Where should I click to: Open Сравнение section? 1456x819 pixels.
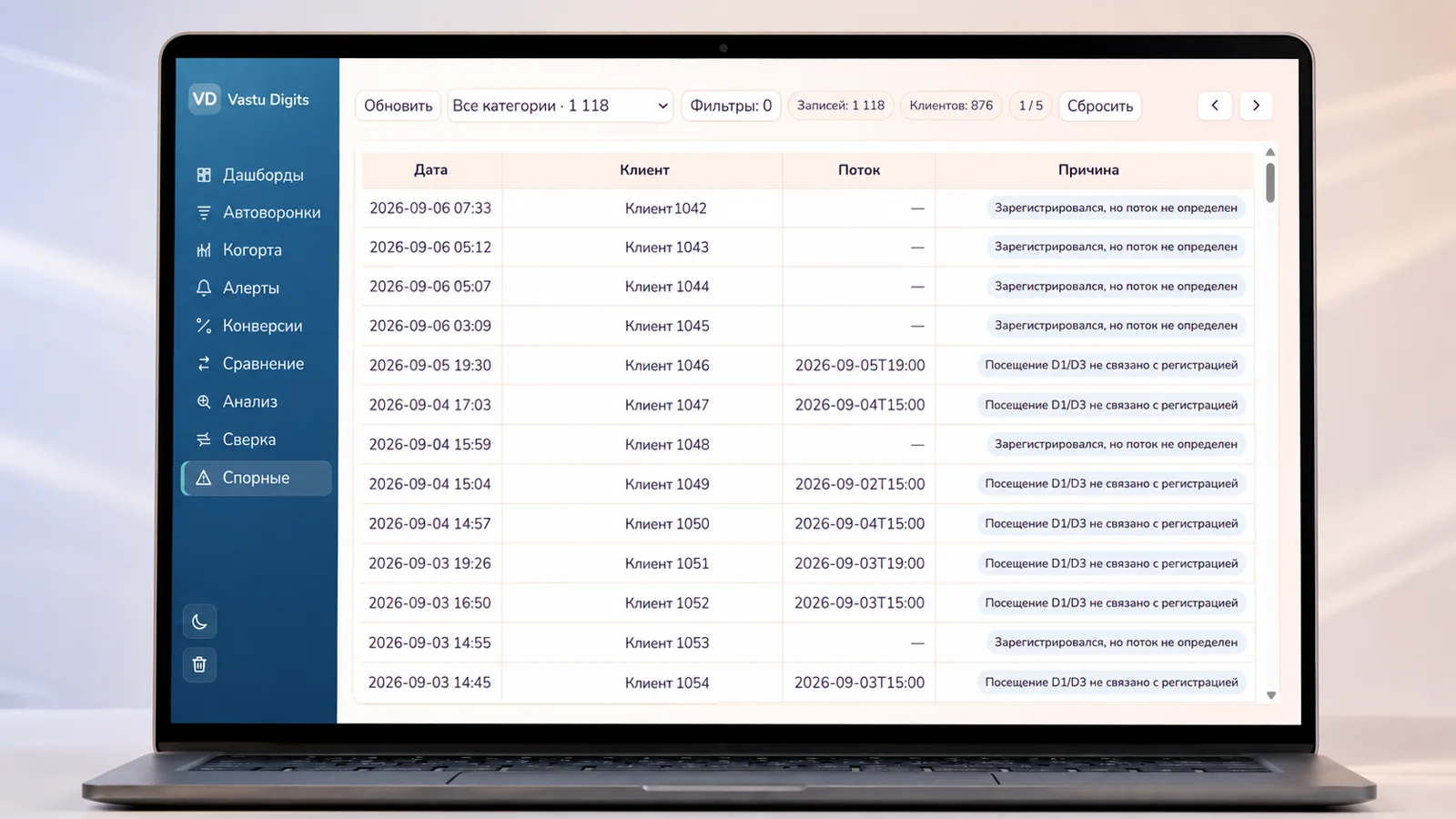pos(257,364)
